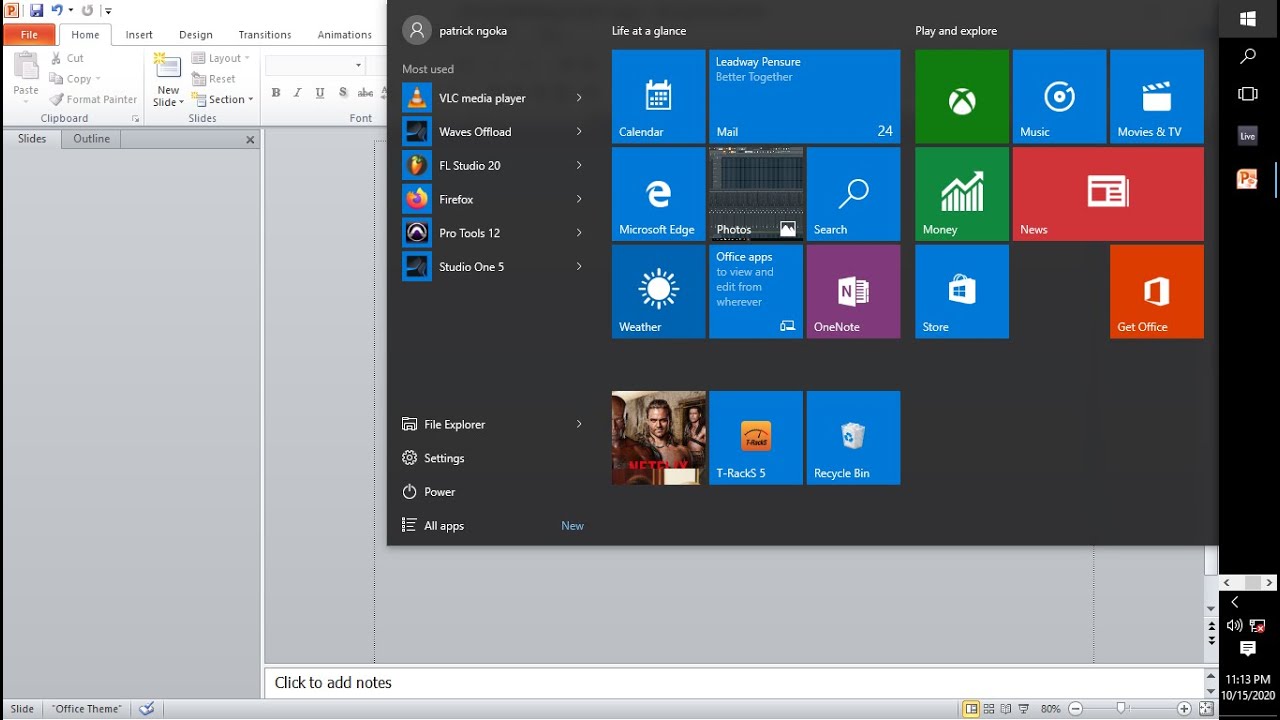Switch to the Outline pane tab
The height and width of the screenshot is (720, 1280).
tap(91, 139)
